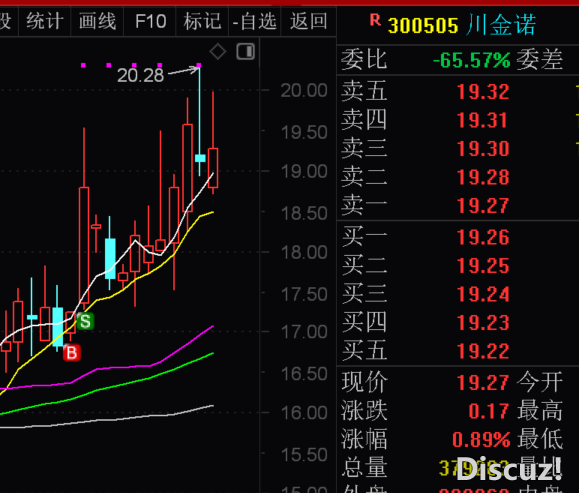Click the green S sell marker
Screen dimensions: 579x493
(85, 321)
